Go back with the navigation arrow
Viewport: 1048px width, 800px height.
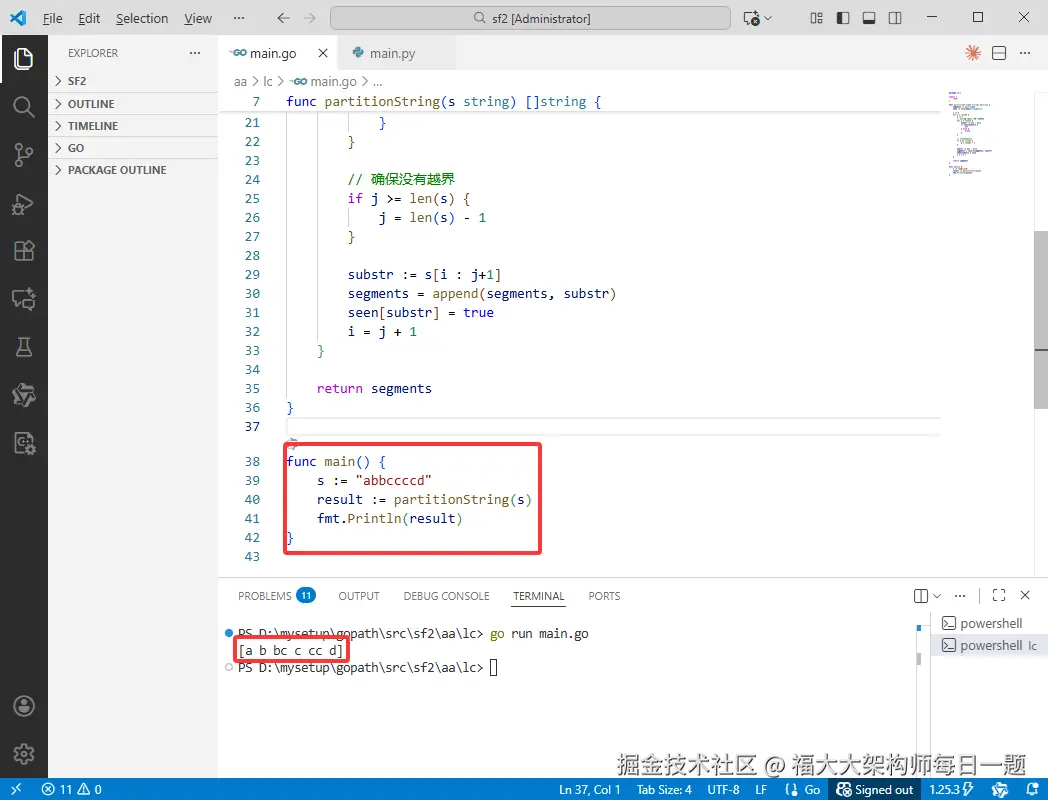pyautogui.click(x=283, y=18)
